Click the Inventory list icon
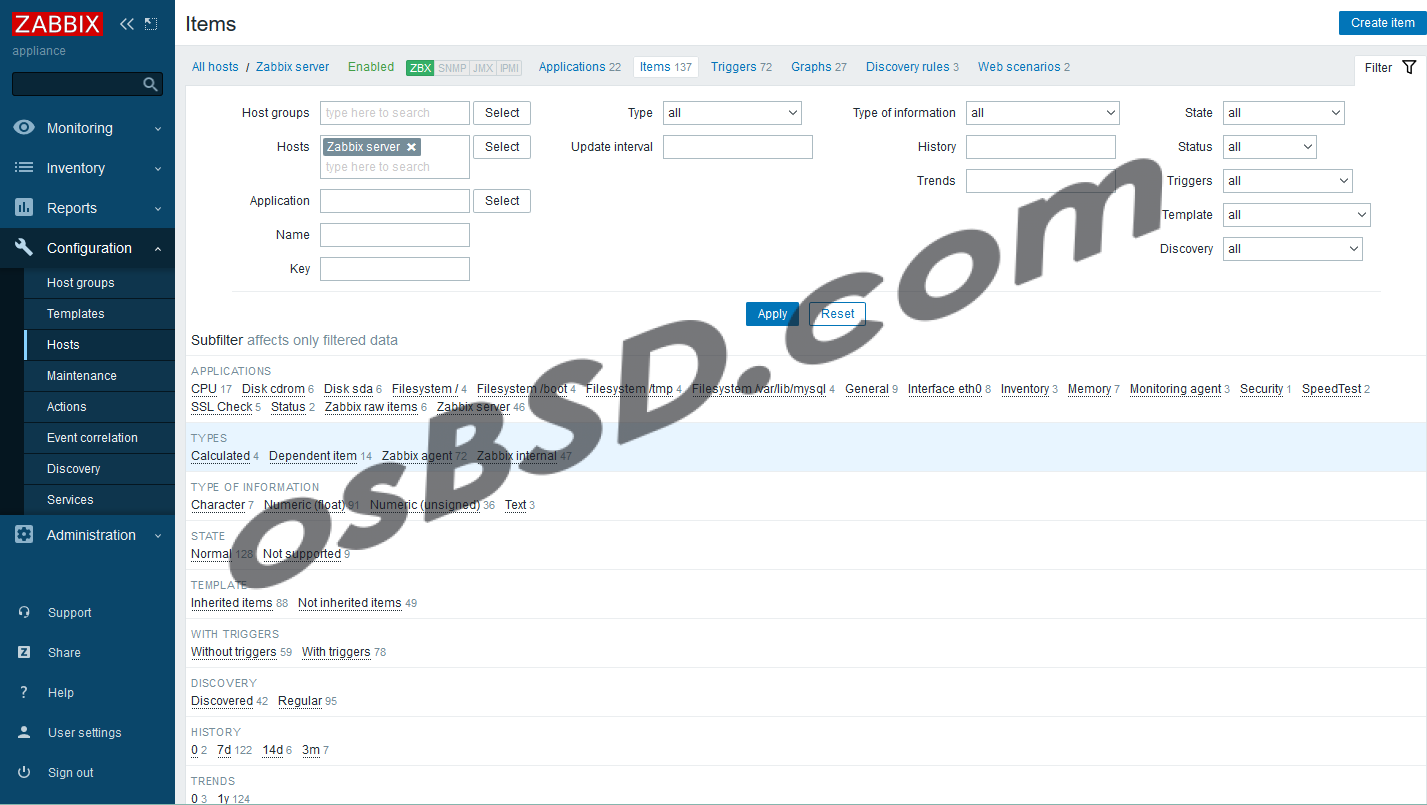 pyautogui.click(x=24, y=168)
